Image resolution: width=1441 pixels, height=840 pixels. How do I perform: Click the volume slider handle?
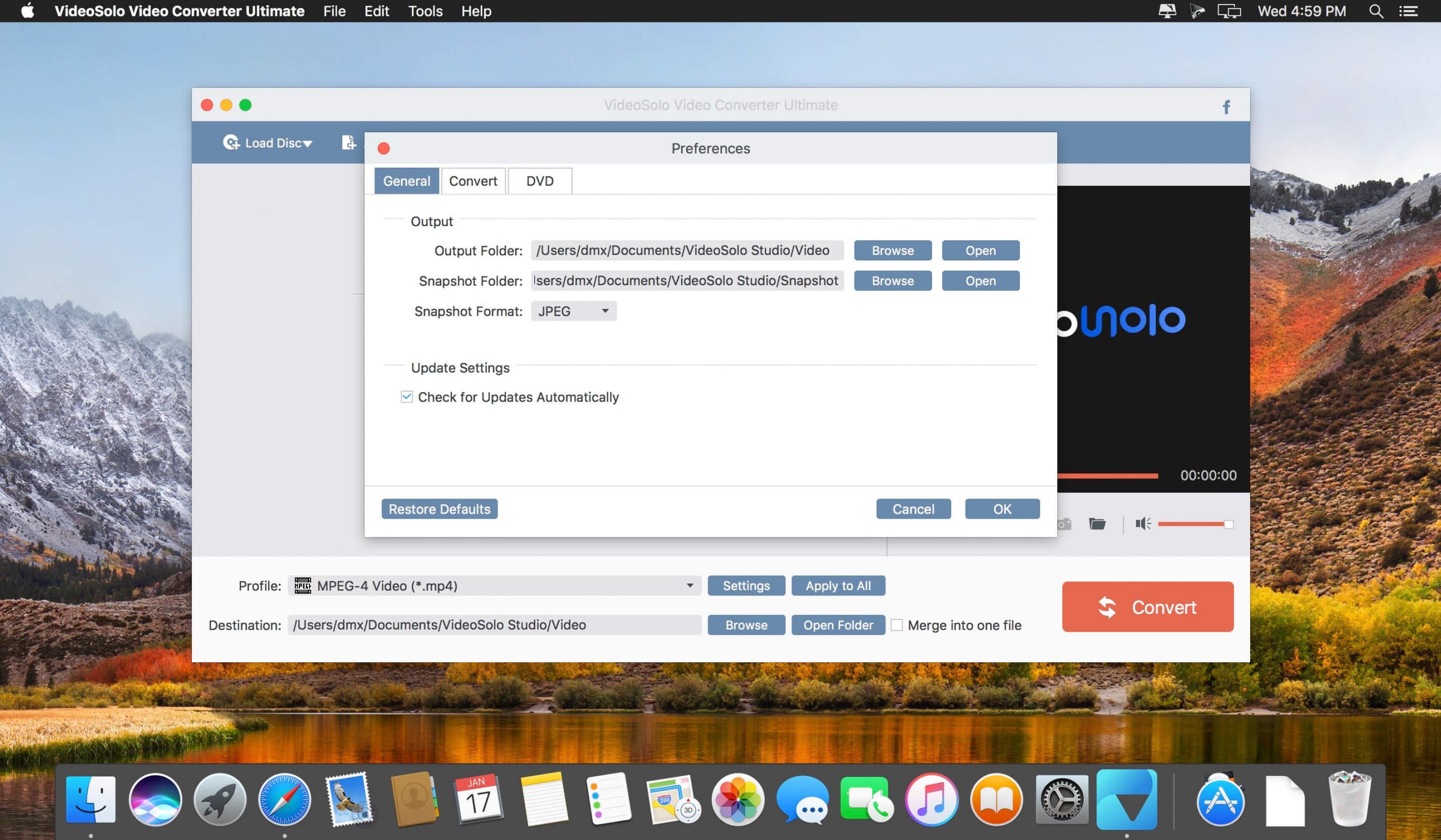[x=1229, y=523]
